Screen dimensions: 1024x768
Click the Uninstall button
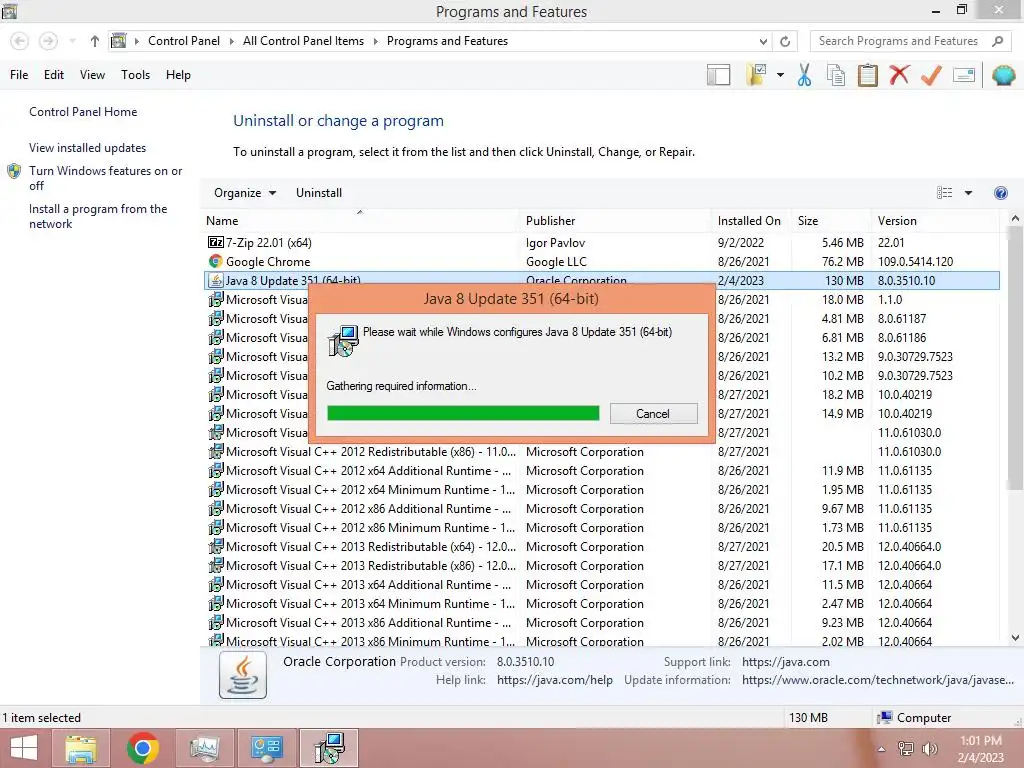point(319,193)
